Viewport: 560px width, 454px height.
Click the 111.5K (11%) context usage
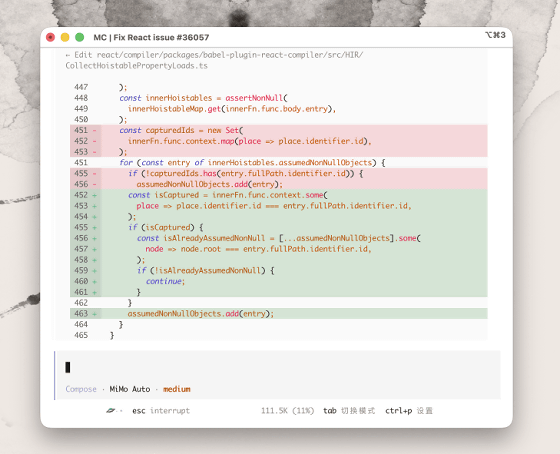[x=288, y=411]
